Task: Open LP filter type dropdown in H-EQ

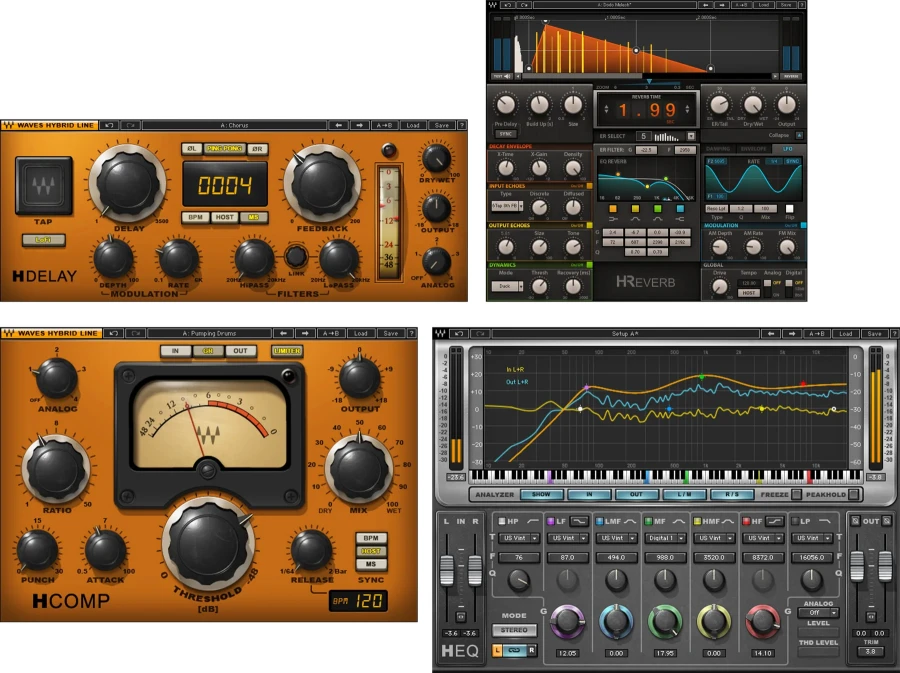Action: coord(812,538)
